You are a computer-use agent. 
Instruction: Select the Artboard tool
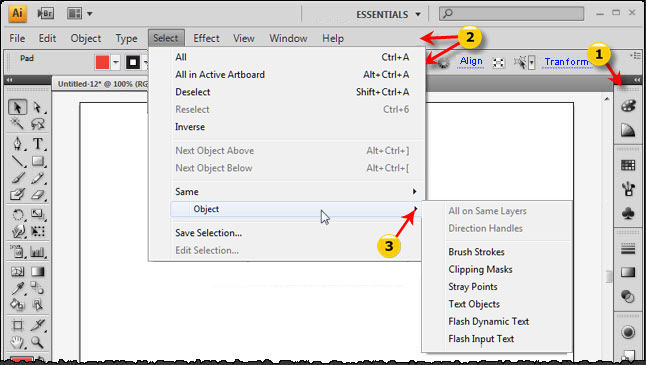pos(17,325)
